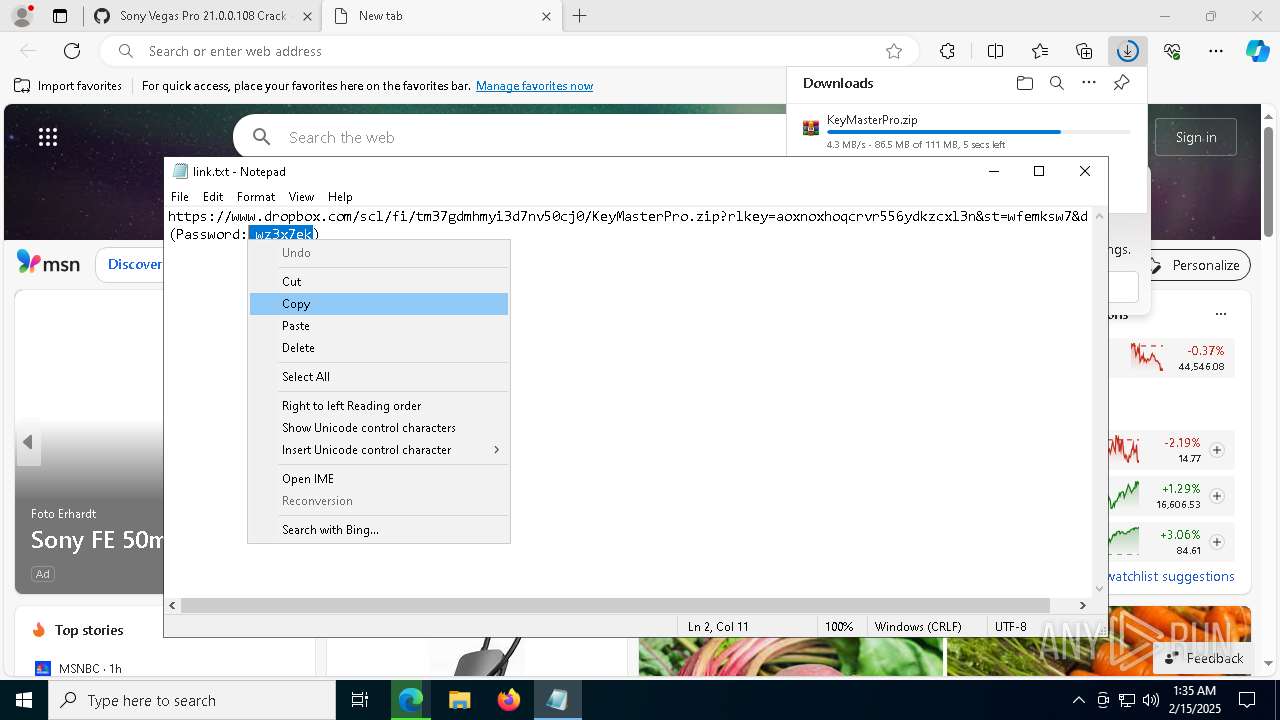The width and height of the screenshot is (1280, 720).
Task: Open Browser essentials heart icon
Action: click(1172, 51)
